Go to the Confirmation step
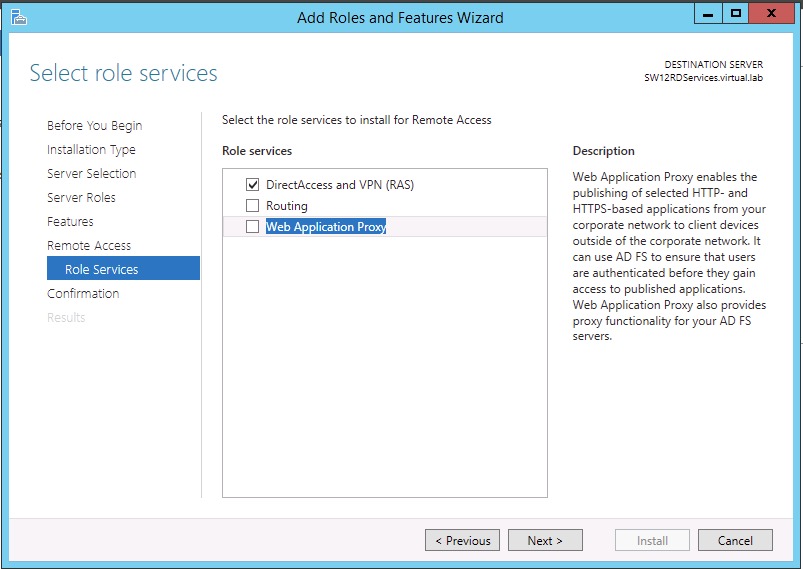Viewport: 803px width, 569px height. [x=83, y=293]
